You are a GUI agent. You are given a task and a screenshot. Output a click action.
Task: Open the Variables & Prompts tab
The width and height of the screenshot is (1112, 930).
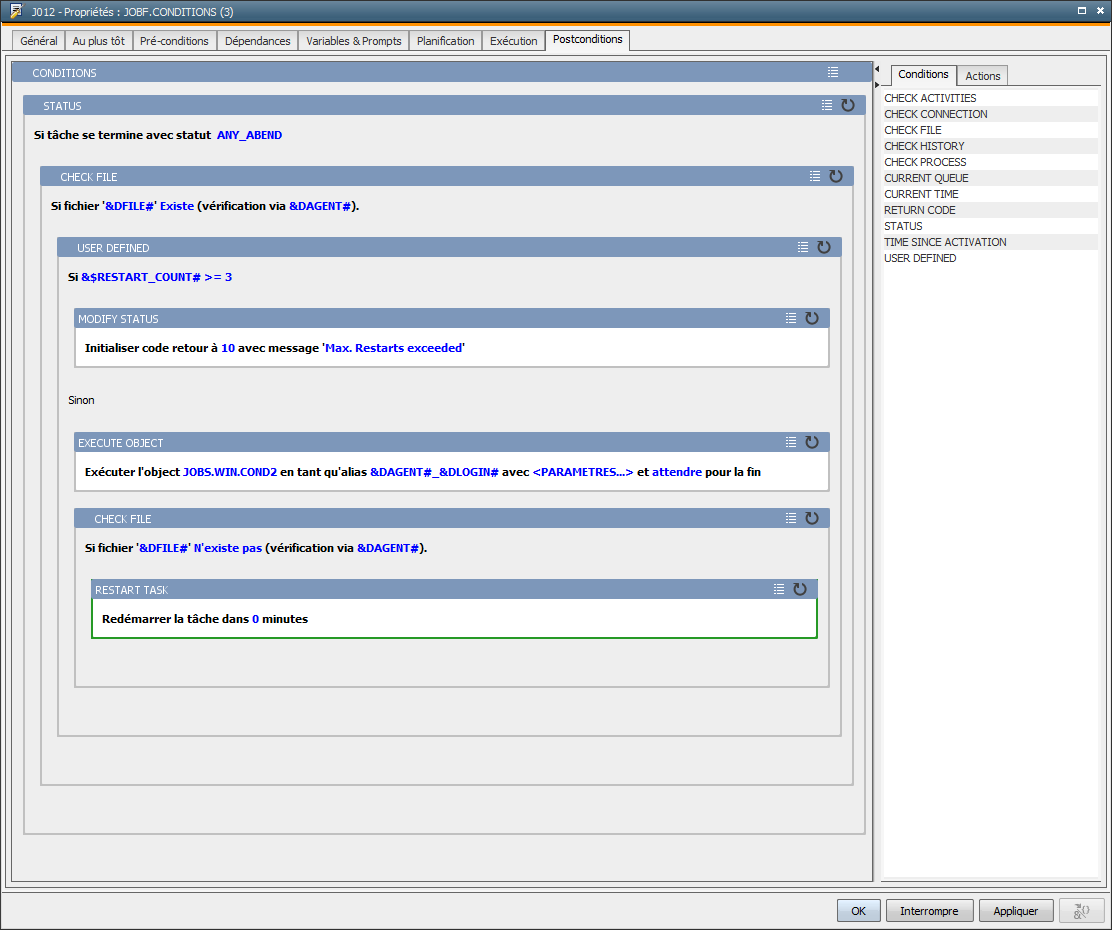pos(354,41)
